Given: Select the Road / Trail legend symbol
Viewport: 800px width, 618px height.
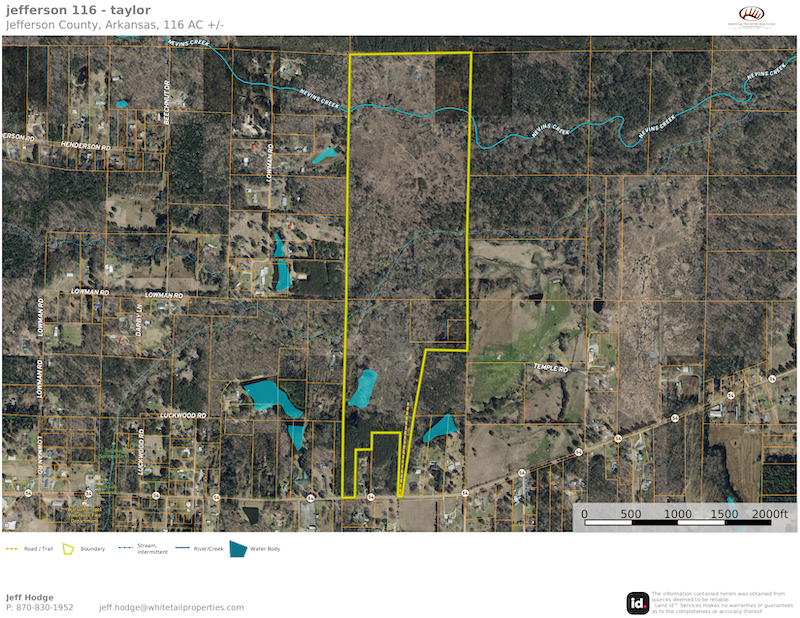Looking at the screenshot, I should click(13, 548).
